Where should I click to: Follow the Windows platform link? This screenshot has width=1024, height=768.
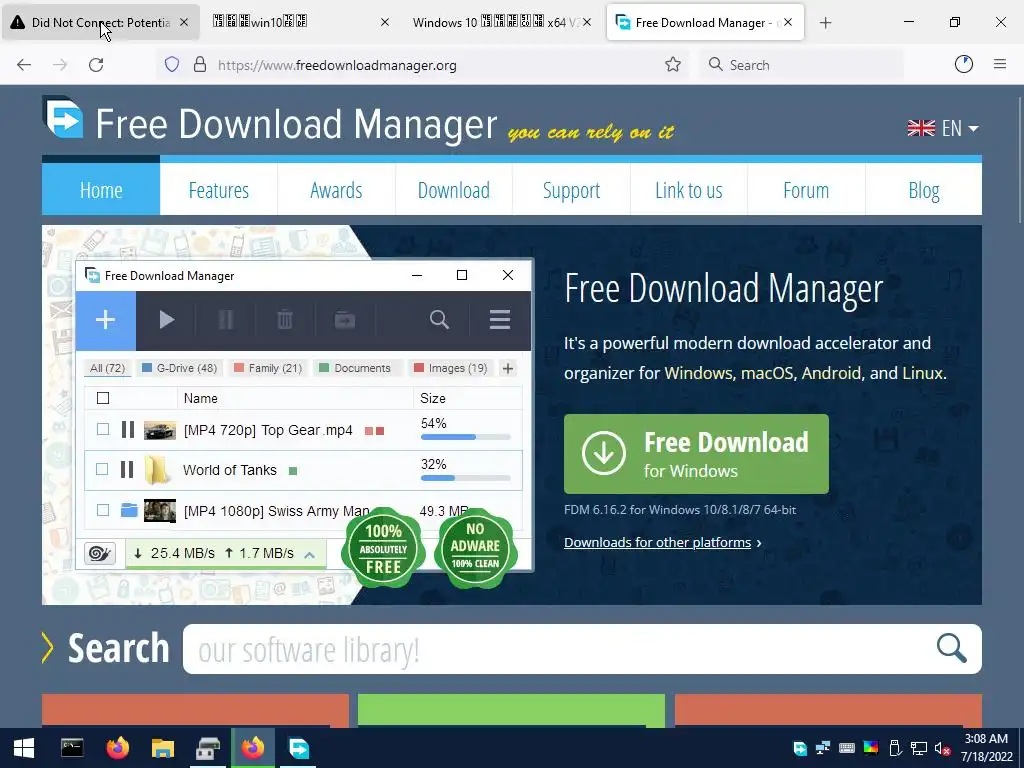pos(699,373)
